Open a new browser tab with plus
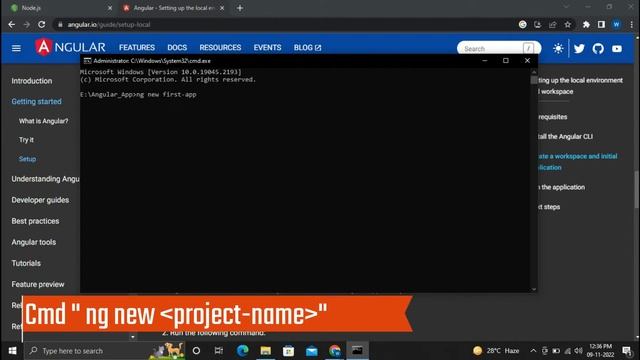This screenshot has width=640, height=360. pyautogui.click(x=240, y=8)
